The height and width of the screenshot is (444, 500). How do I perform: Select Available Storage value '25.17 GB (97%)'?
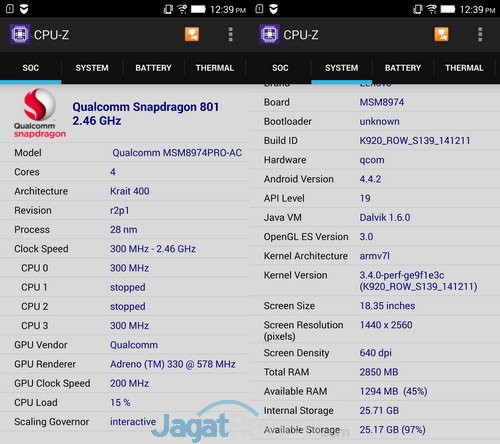pyautogui.click(x=392, y=430)
